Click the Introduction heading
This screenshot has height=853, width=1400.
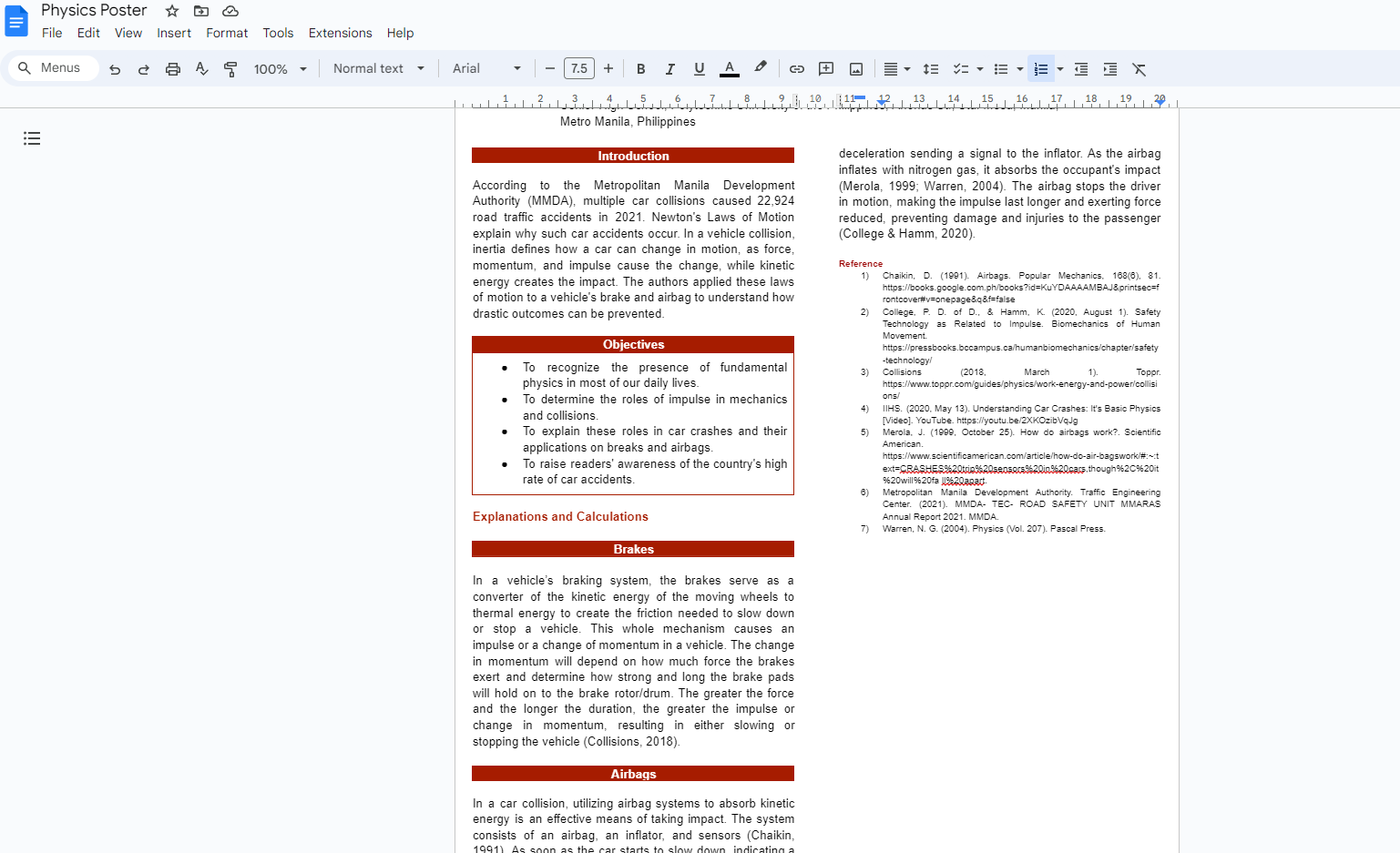[633, 156]
